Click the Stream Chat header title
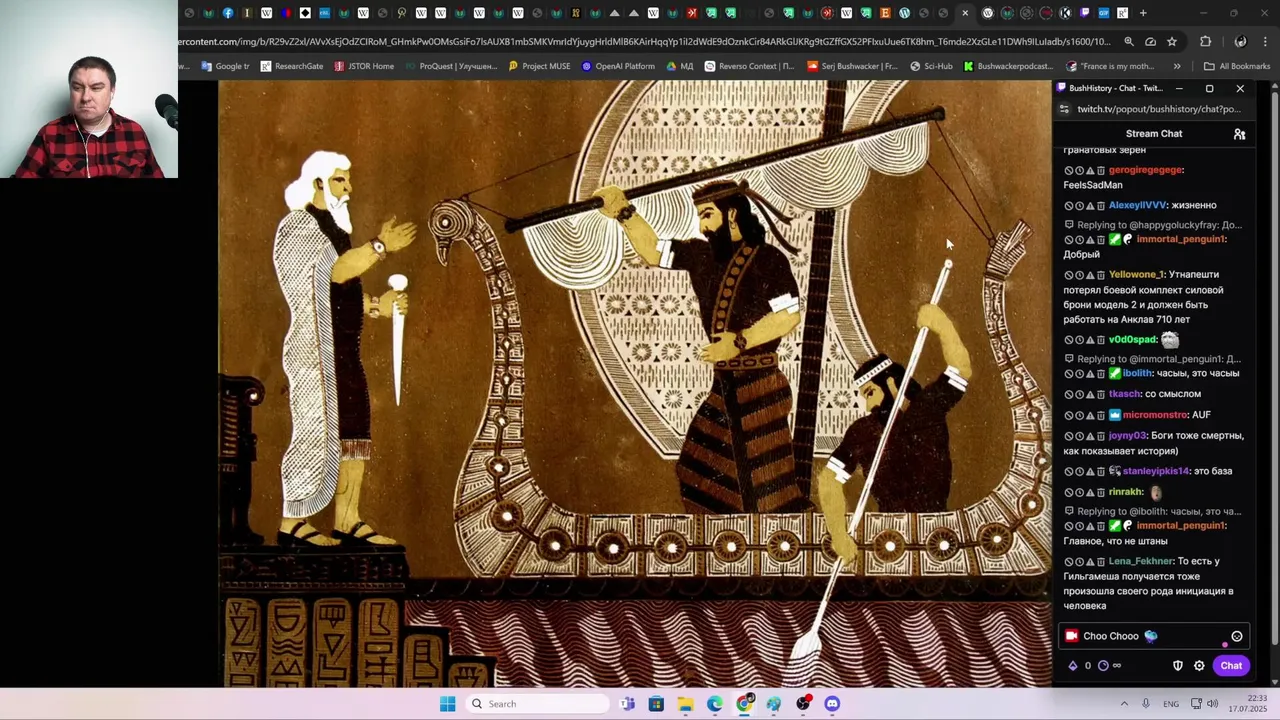The width and height of the screenshot is (1280, 720). tap(1153, 134)
